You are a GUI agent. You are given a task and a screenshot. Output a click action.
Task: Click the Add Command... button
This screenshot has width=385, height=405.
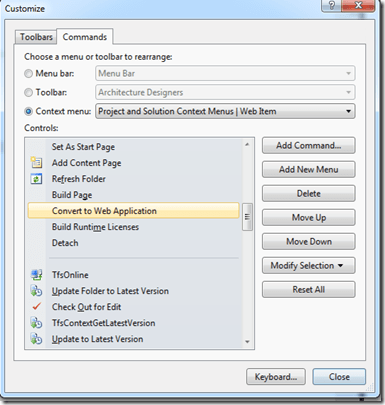pos(309,146)
